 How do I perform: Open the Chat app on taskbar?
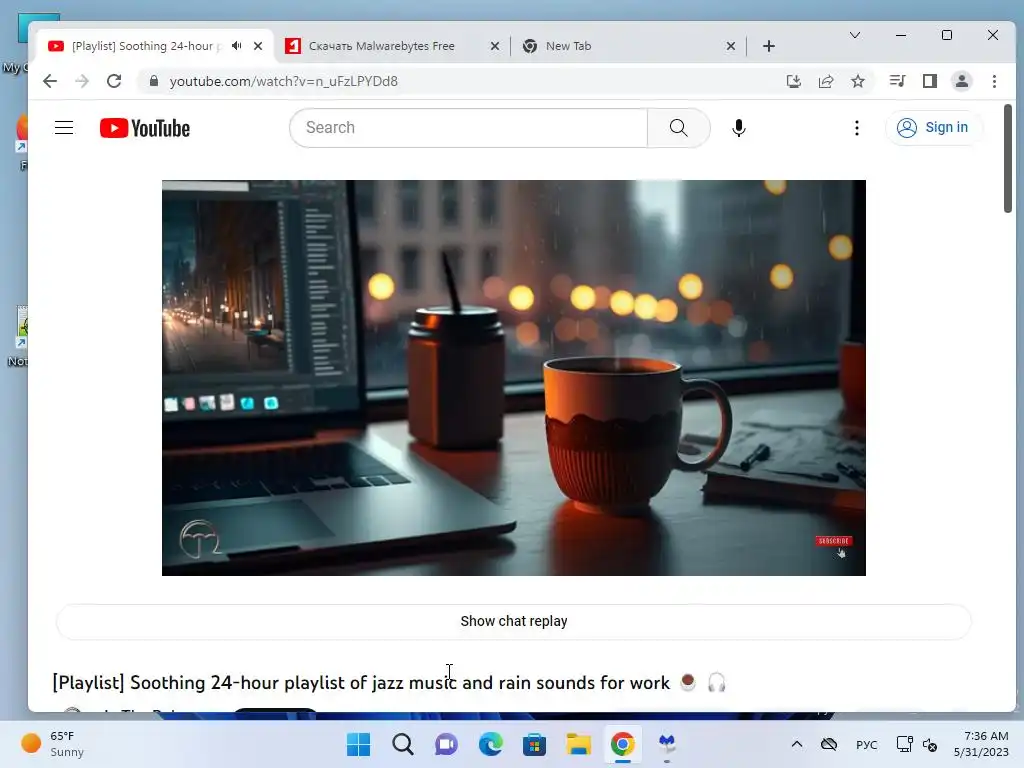pos(446,744)
